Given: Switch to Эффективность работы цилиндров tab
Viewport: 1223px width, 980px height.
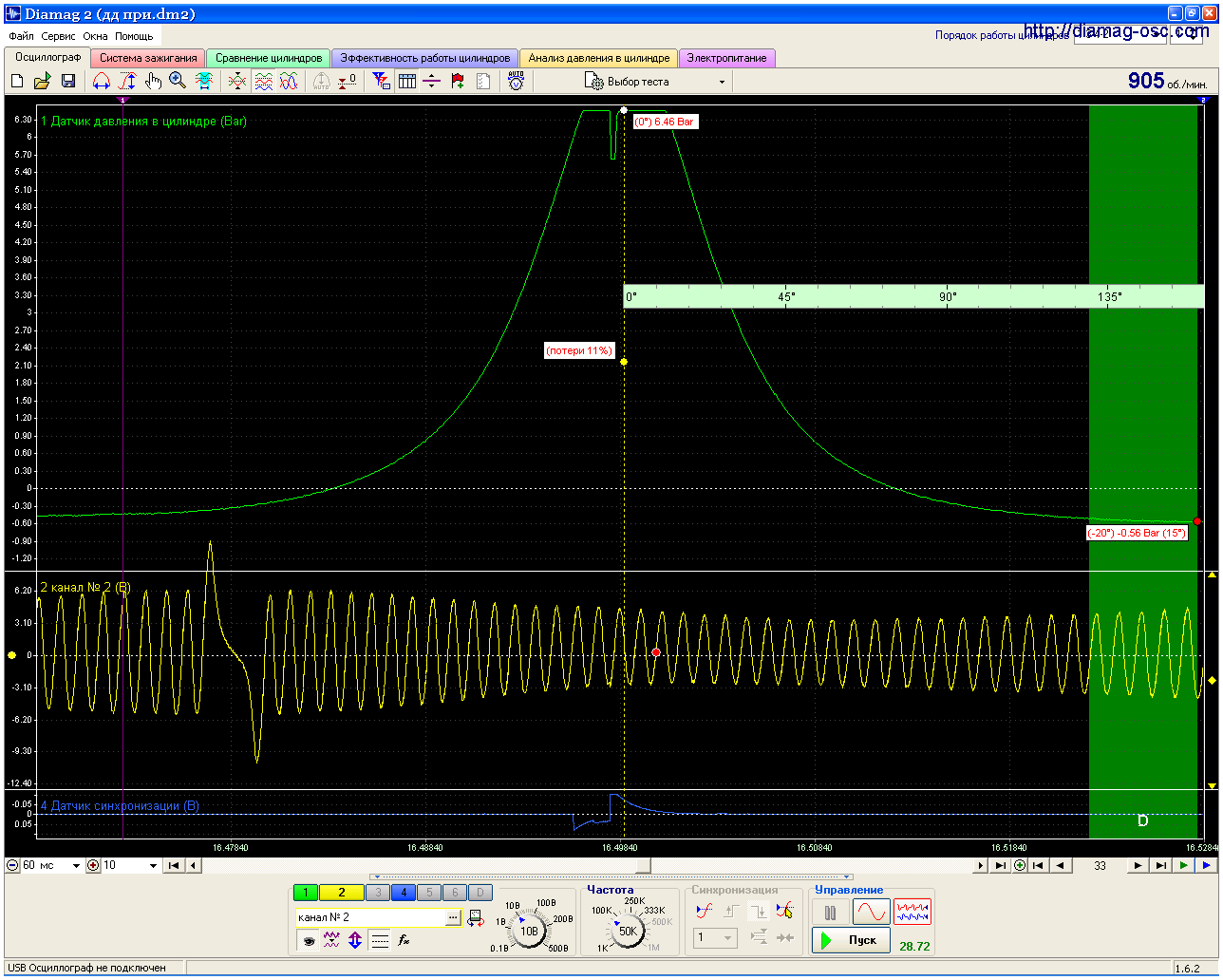Looking at the screenshot, I should point(425,58).
